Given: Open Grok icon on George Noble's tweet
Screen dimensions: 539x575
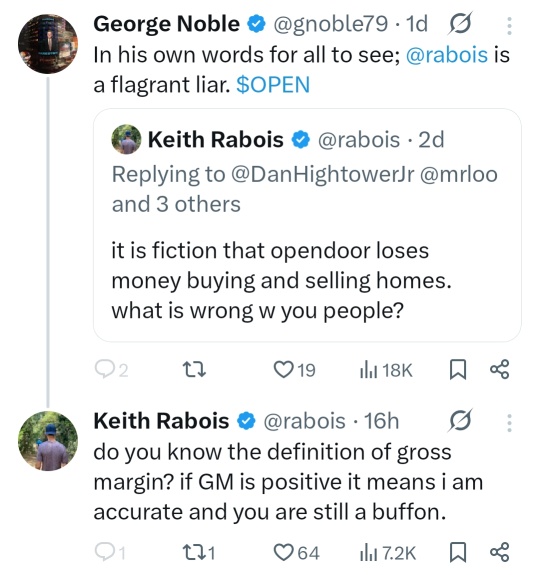Looking at the screenshot, I should click(460, 24).
